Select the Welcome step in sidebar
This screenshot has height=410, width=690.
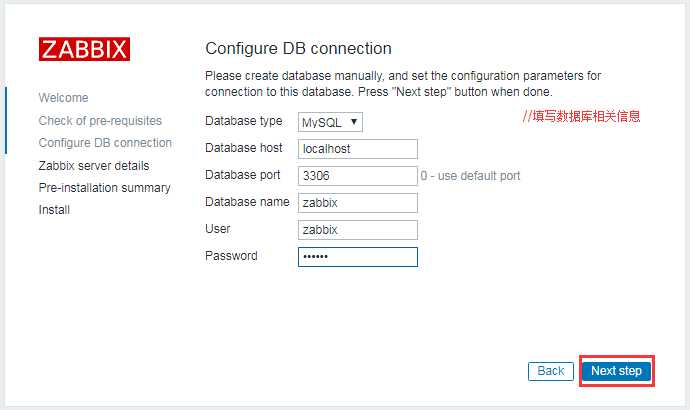(x=63, y=98)
